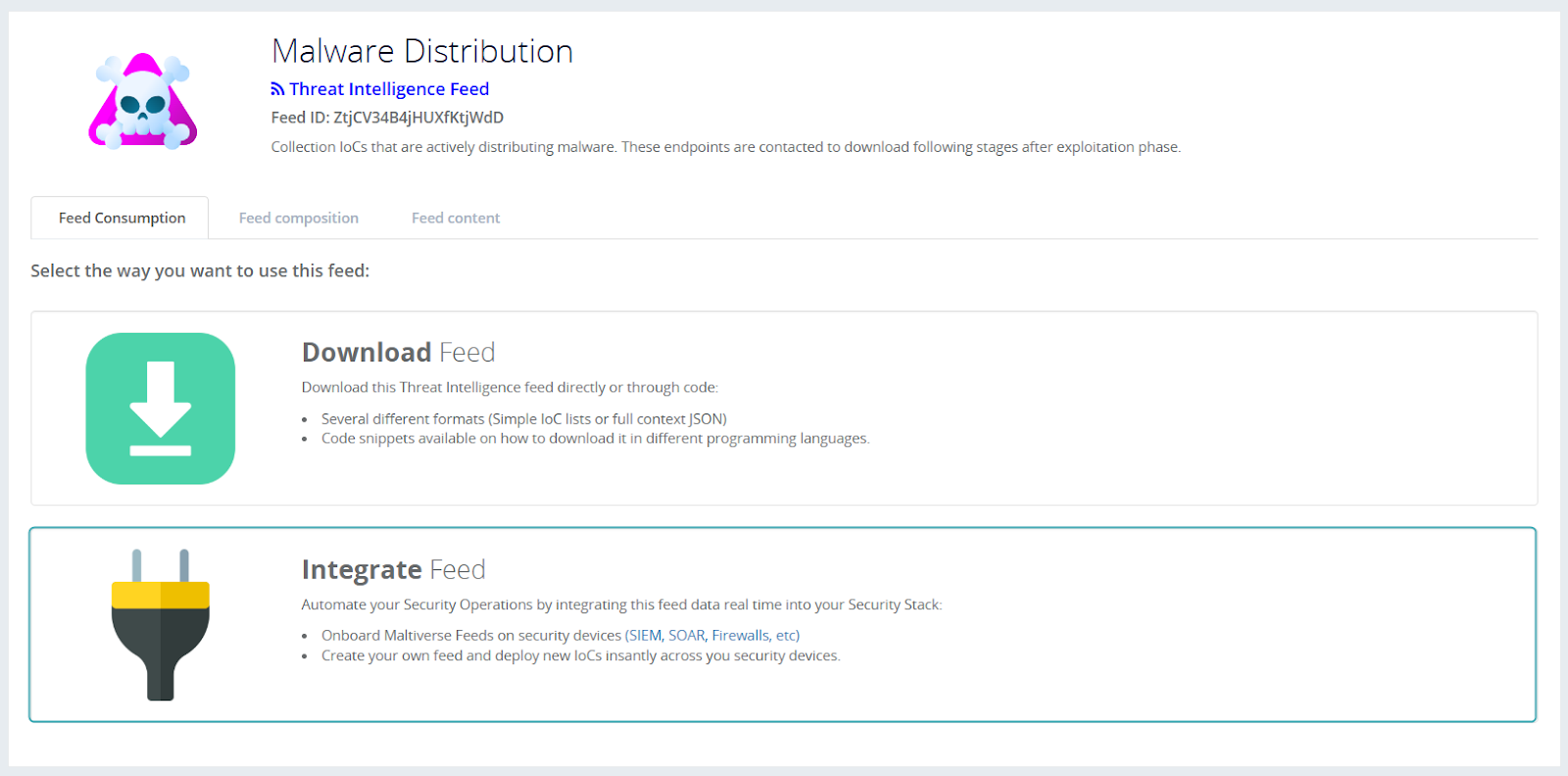Open the Threat Intelligence Feed link
The height and width of the screenshot is (776, 1568).
point(388,89)
